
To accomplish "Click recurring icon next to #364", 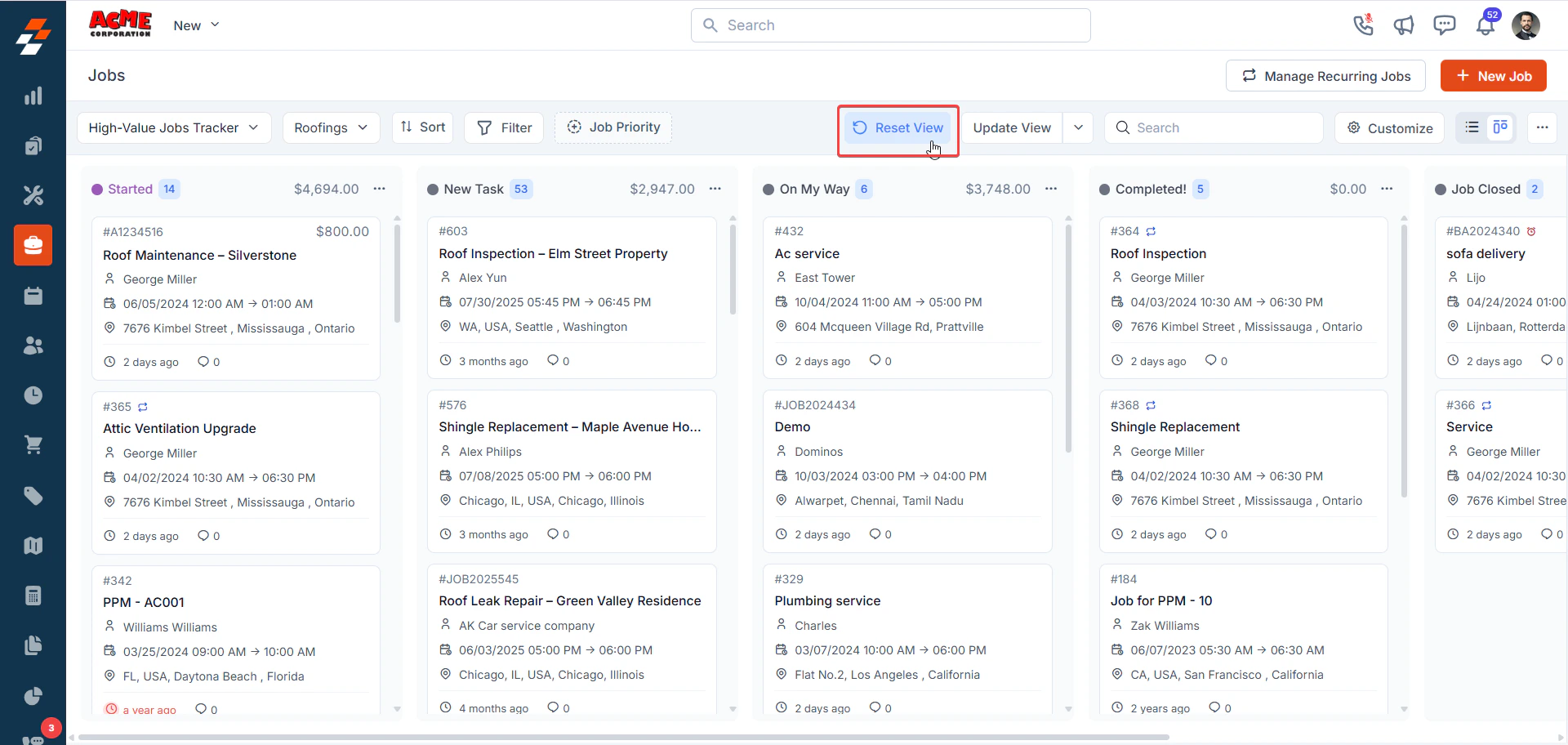I will tap(1151, 231).
